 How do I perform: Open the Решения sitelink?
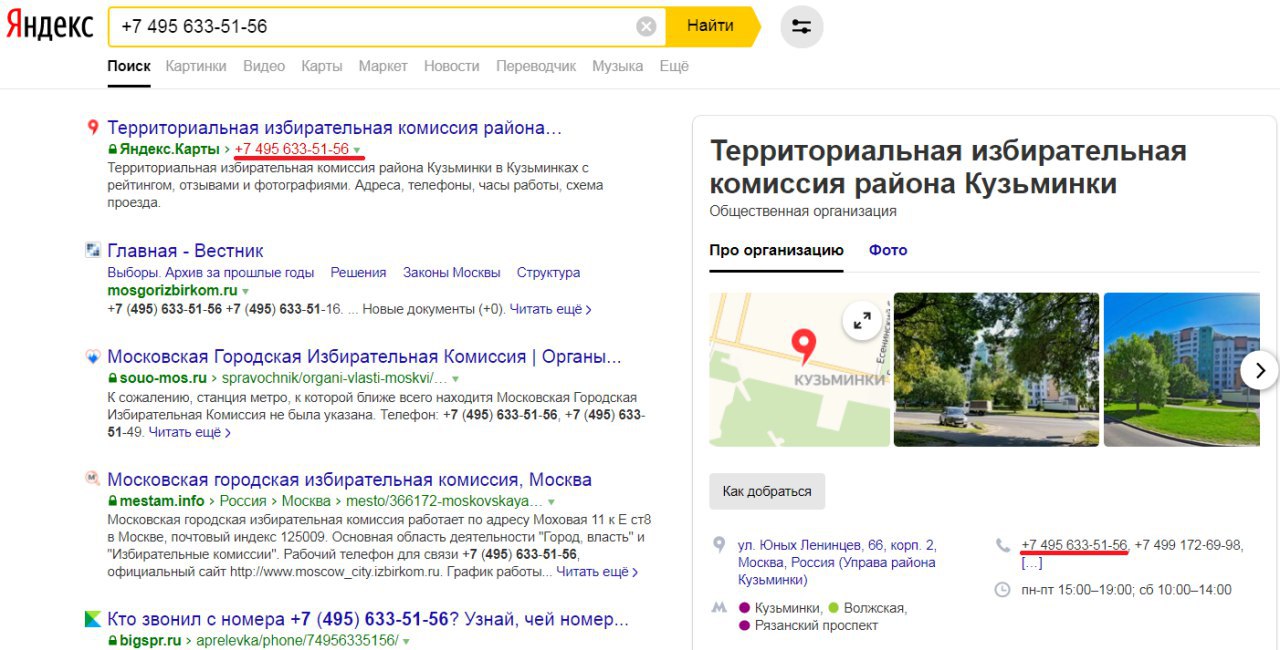point(358,272)
